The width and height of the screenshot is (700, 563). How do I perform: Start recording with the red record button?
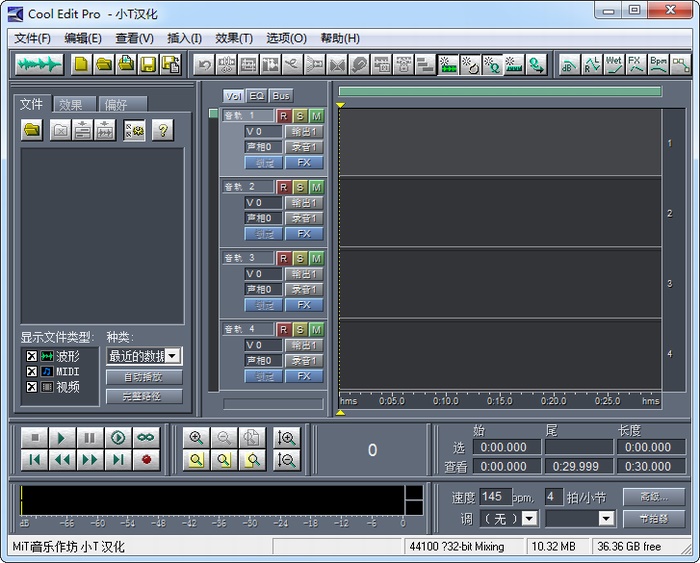(x=146, y=459)
